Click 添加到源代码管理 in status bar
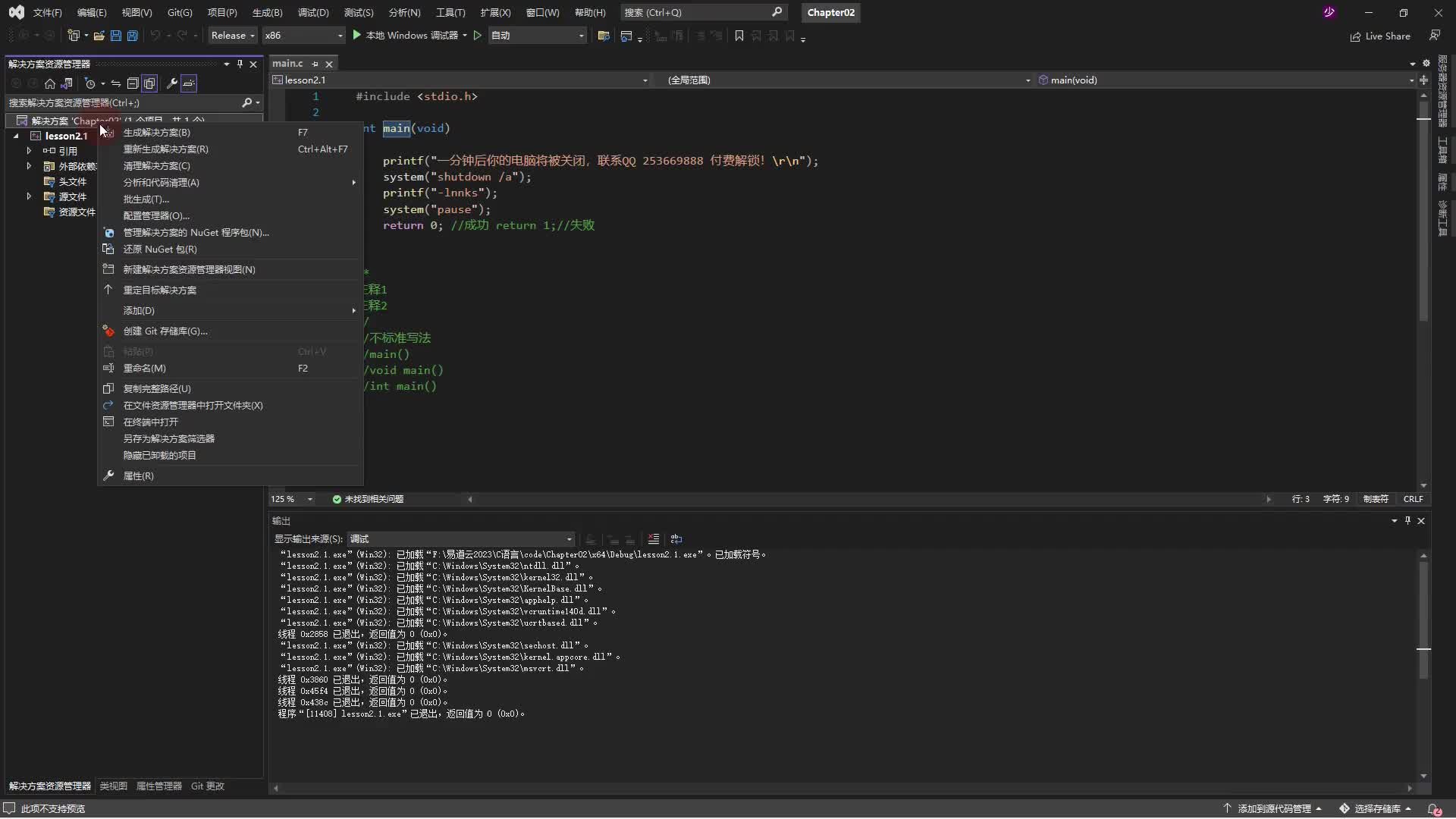 pos(1273,809)
